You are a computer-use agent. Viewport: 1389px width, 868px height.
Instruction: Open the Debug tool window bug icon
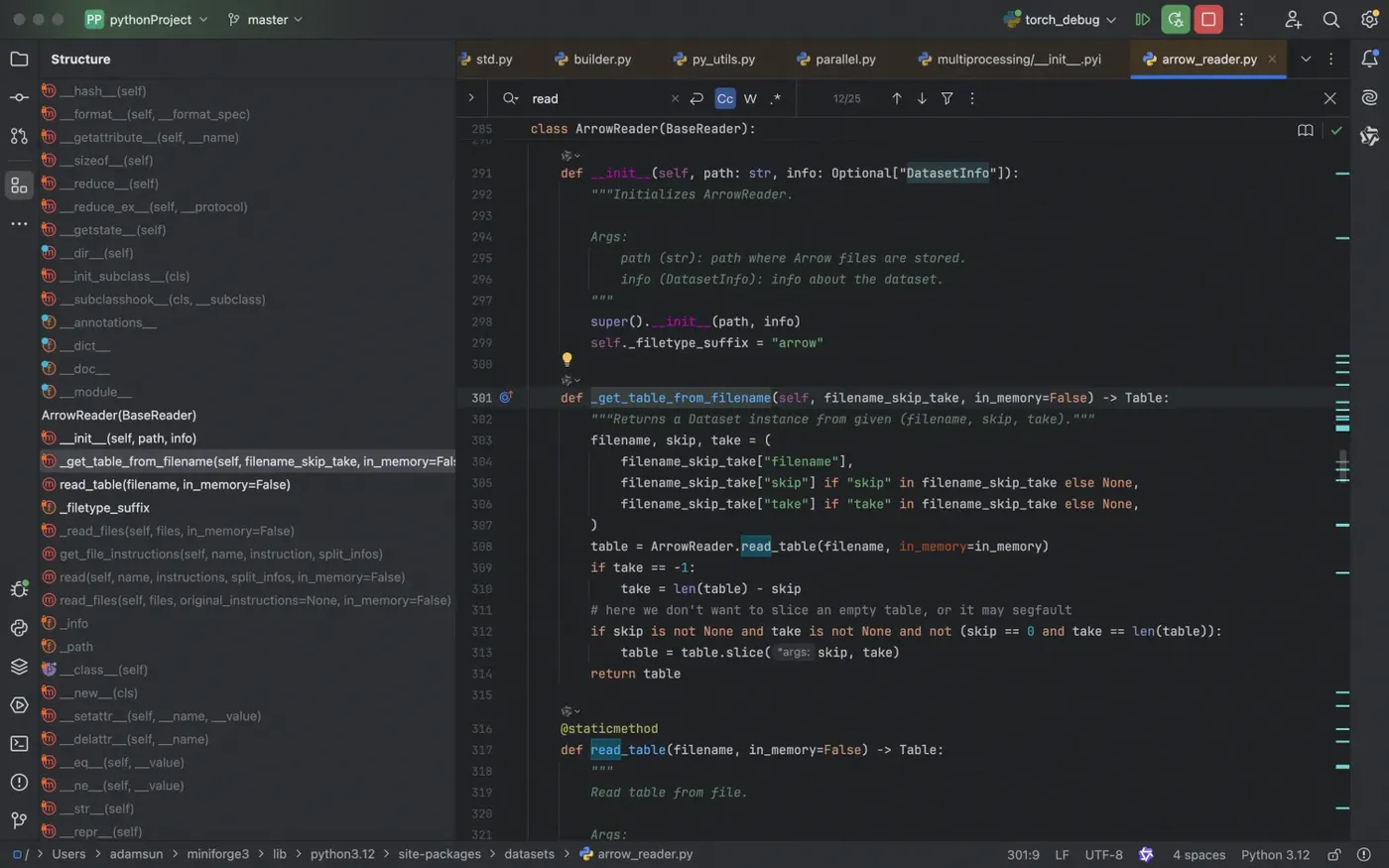[19, 589]
